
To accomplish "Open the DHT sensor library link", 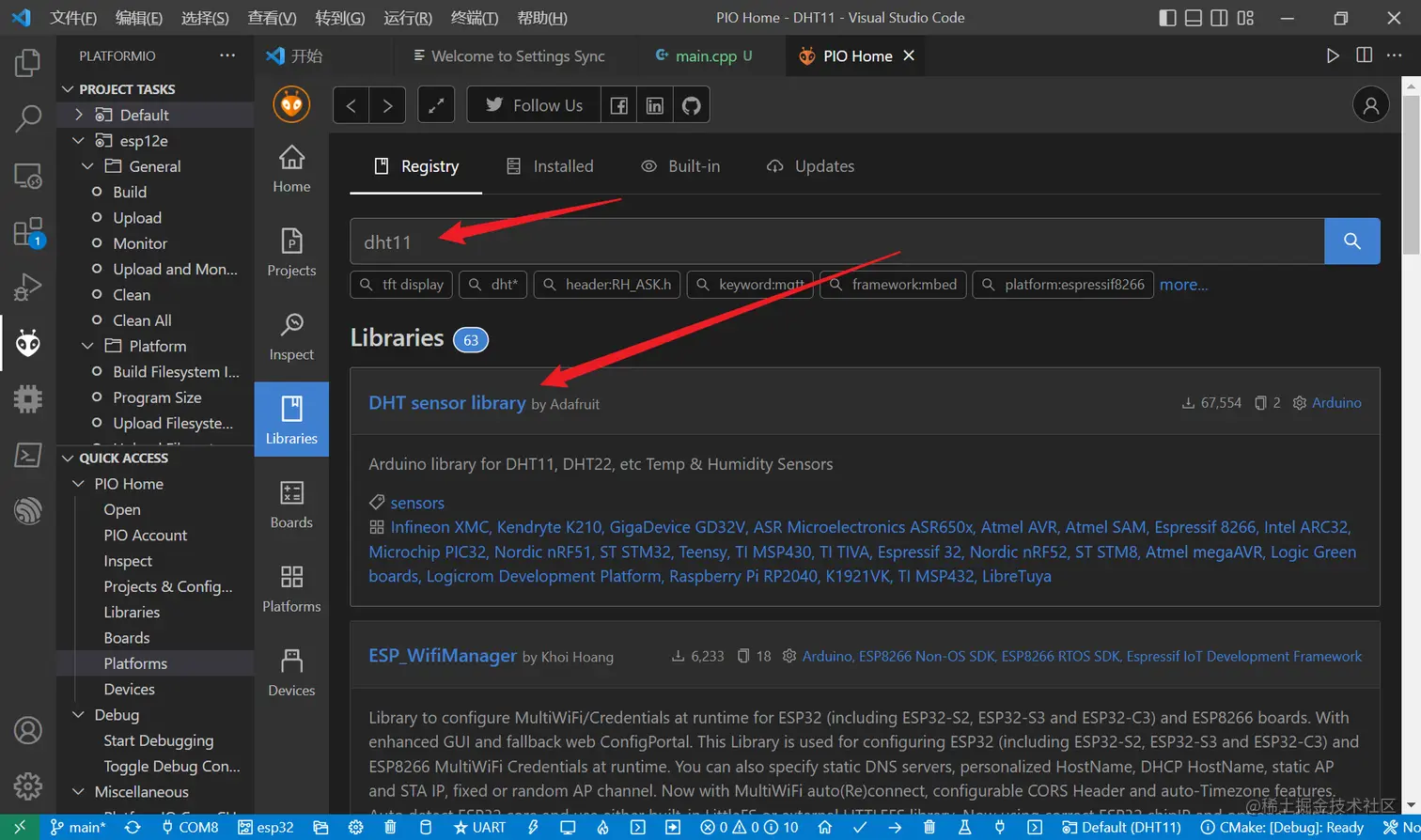I will click(447, 403).
